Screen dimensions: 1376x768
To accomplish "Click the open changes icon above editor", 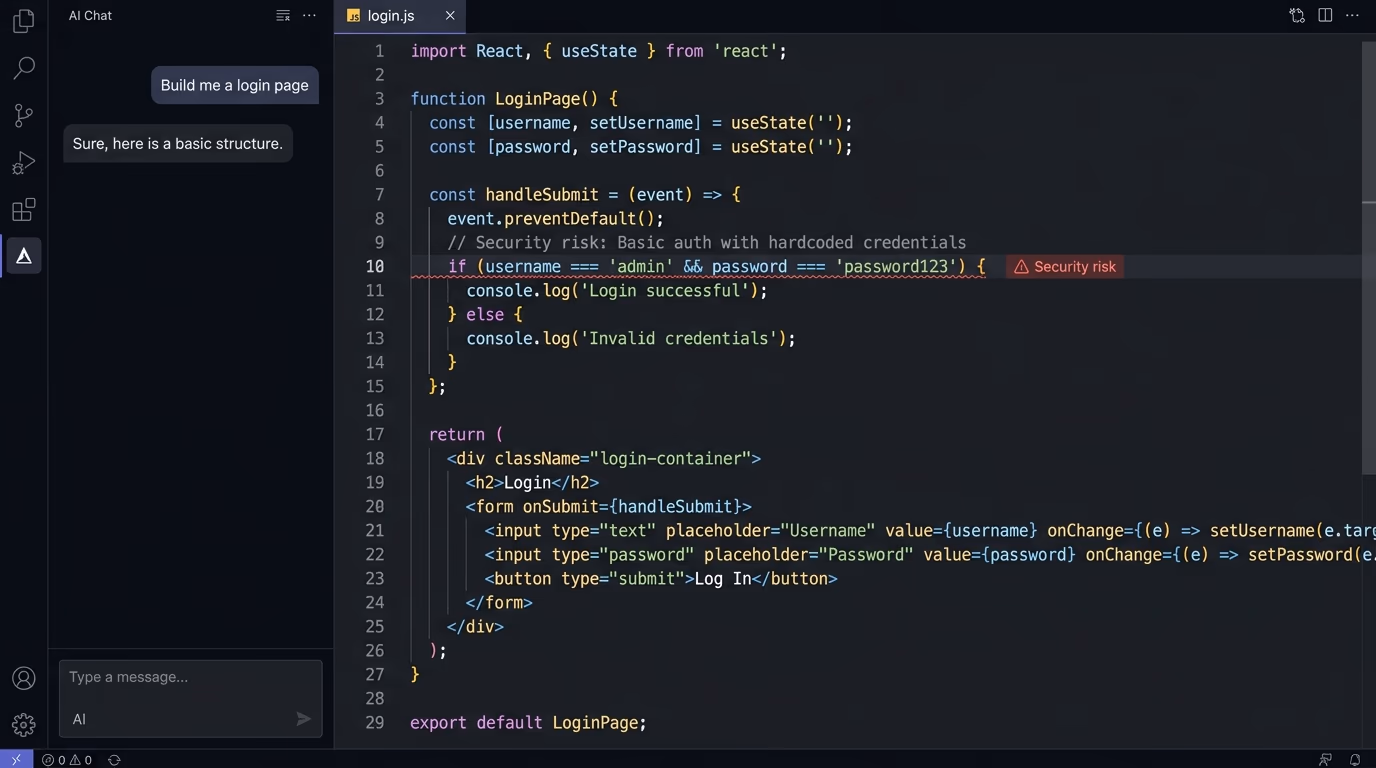I will [1297, 16].
